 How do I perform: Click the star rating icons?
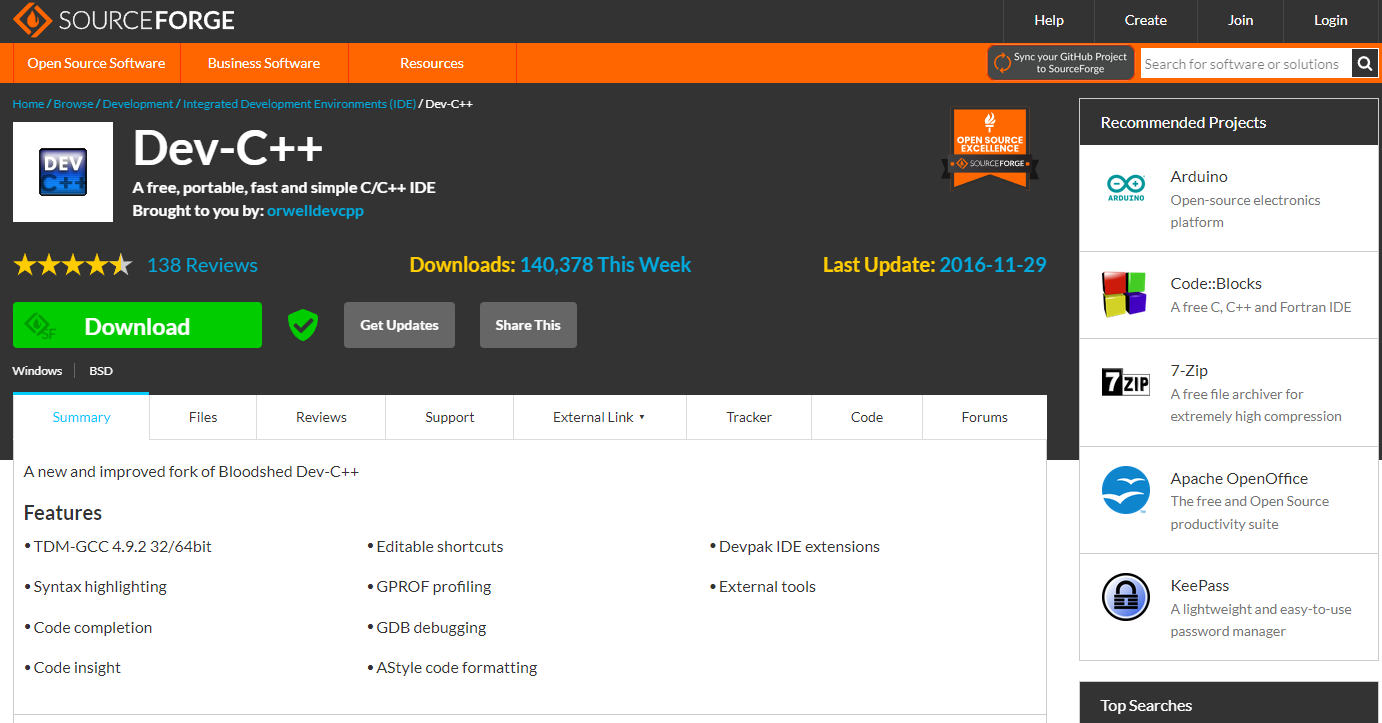[x=72, y=265]
